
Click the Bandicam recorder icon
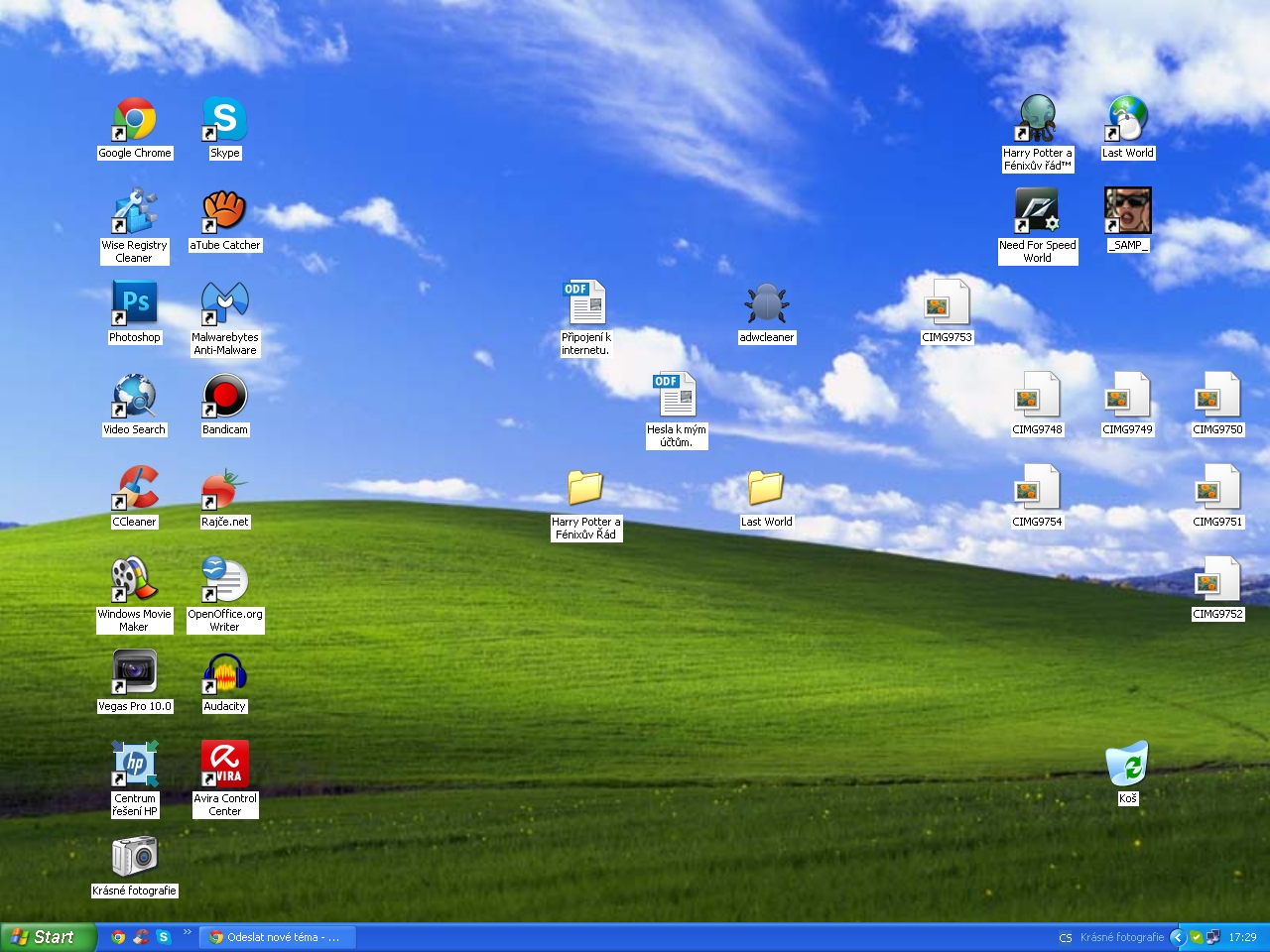224,396
